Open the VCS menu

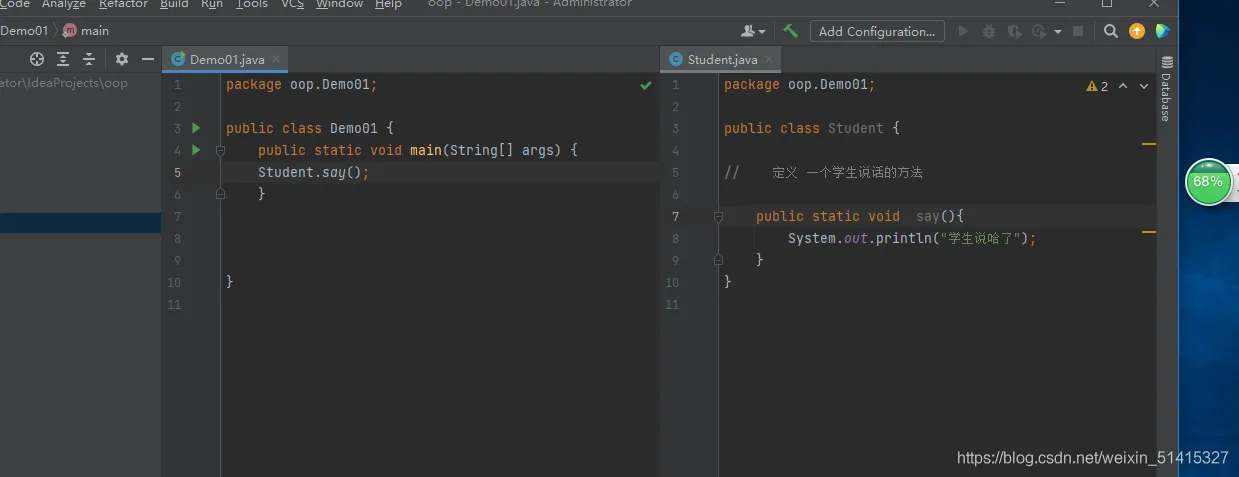(x=293, y=4)
